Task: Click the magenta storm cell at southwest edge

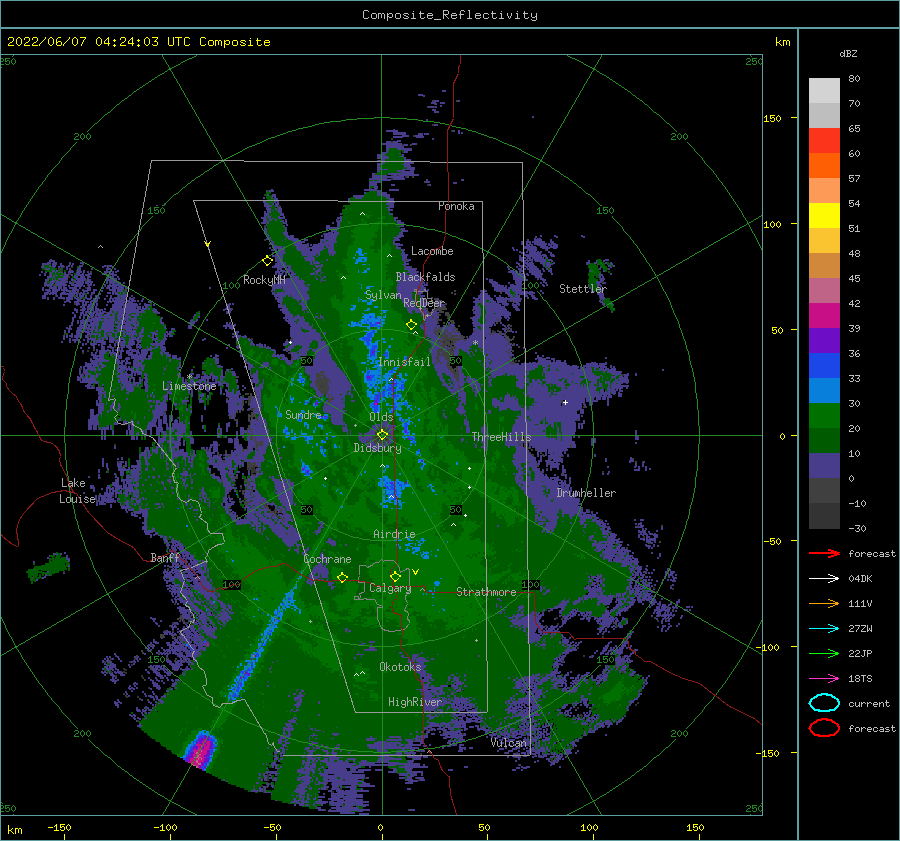Action: click(x=200, y=749)
